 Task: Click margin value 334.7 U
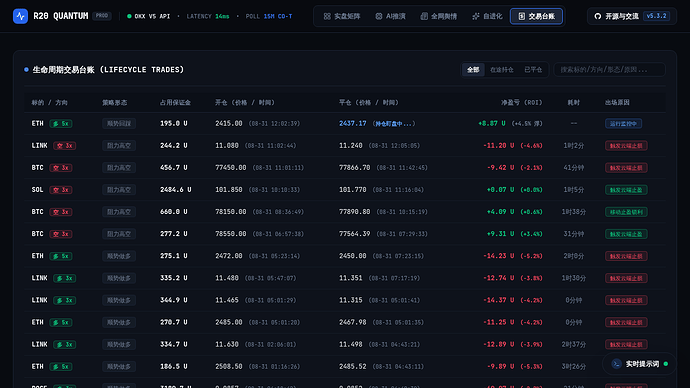pyautogui.click(x=173, y=344)
